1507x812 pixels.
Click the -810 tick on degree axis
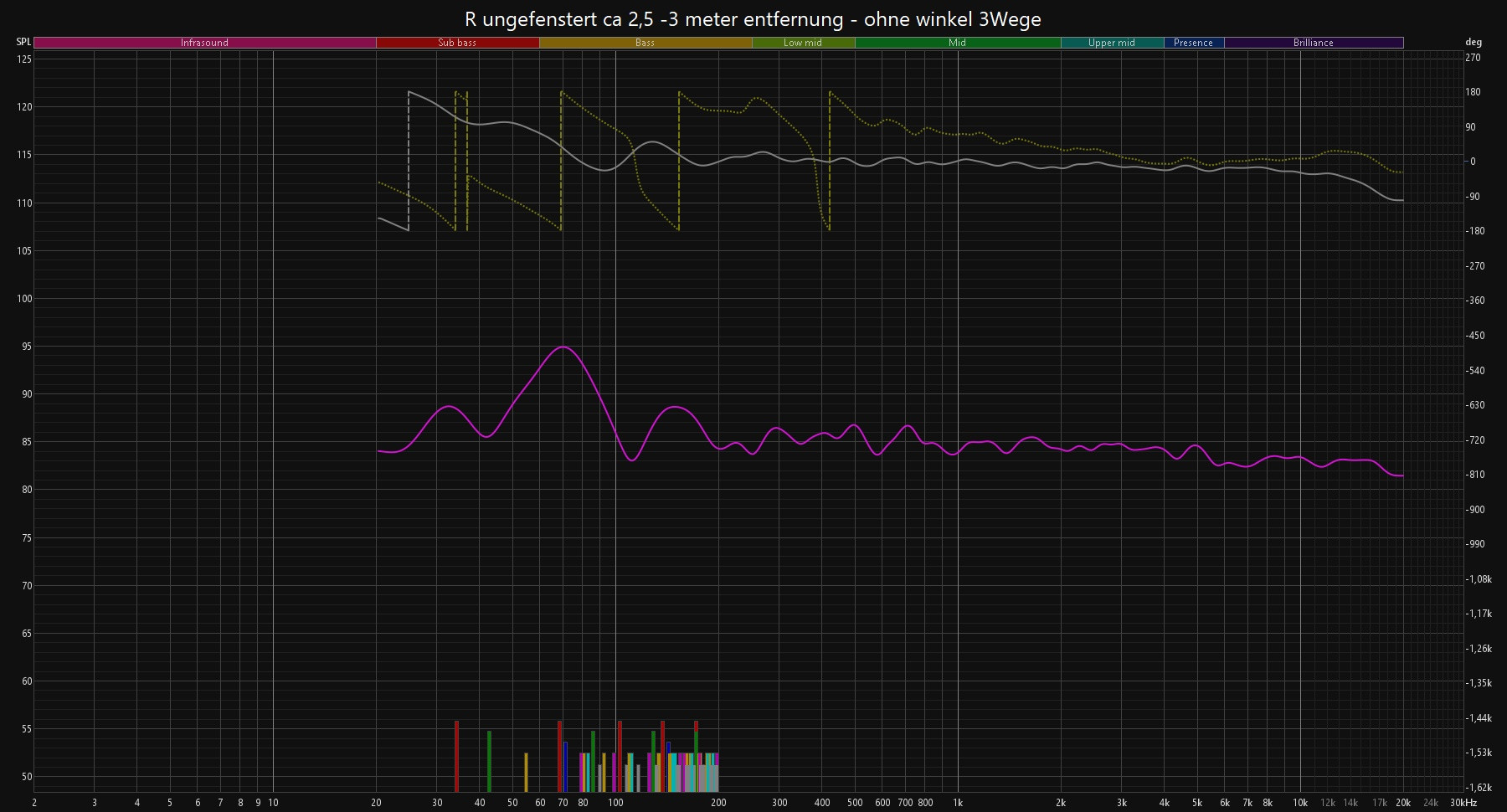point(1474,475)
